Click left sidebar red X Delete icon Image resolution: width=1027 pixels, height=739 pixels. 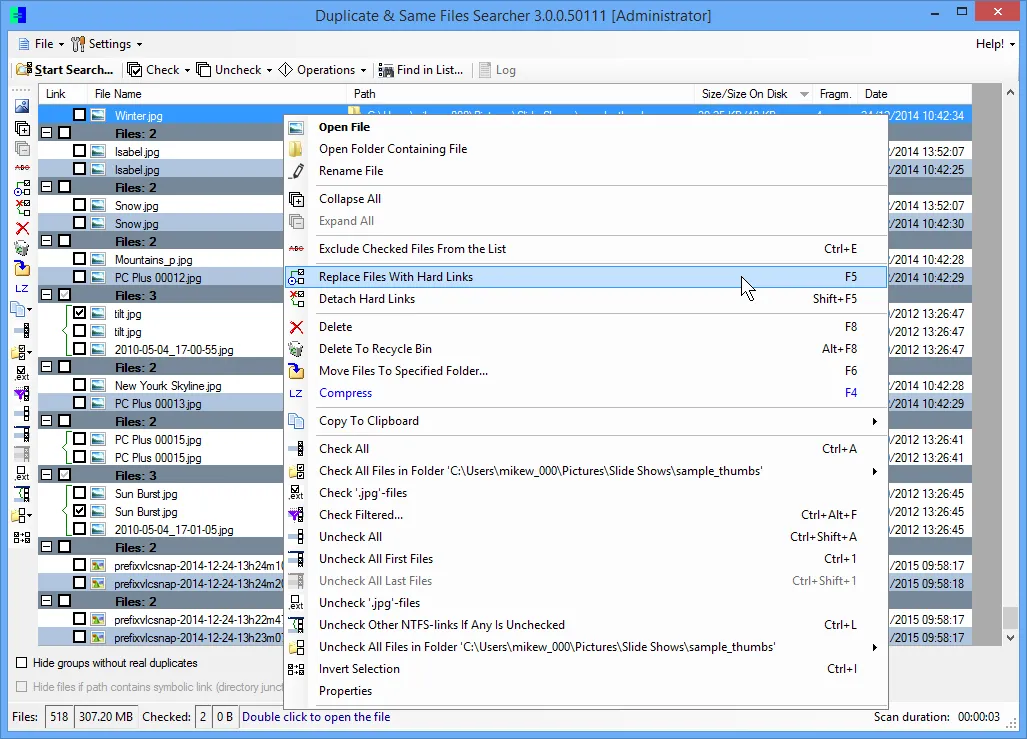[22, 229]
